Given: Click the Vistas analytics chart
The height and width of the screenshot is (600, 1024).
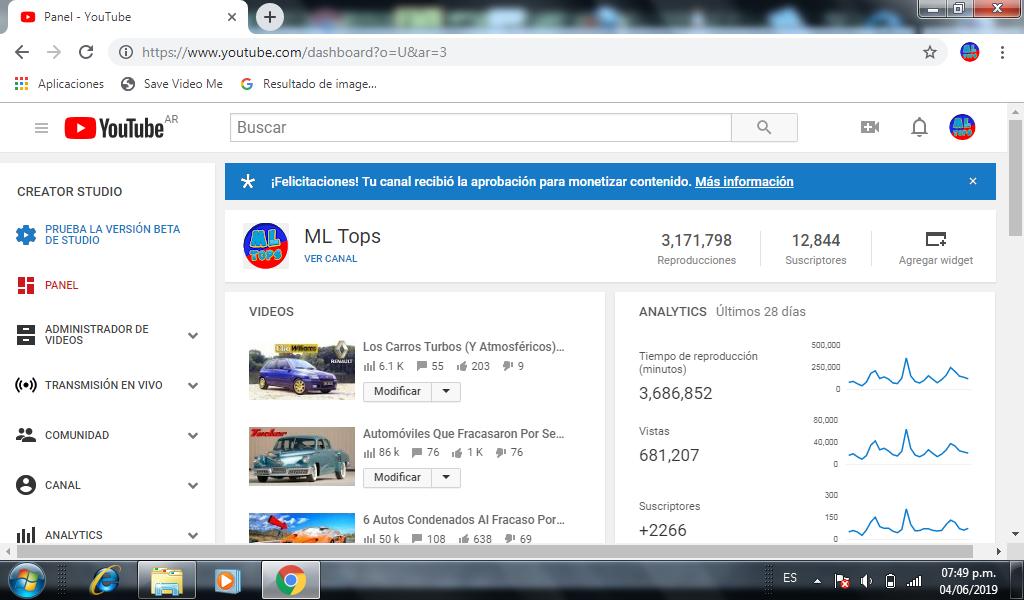Looking at the screenshot, I should (x=908, y=445).
